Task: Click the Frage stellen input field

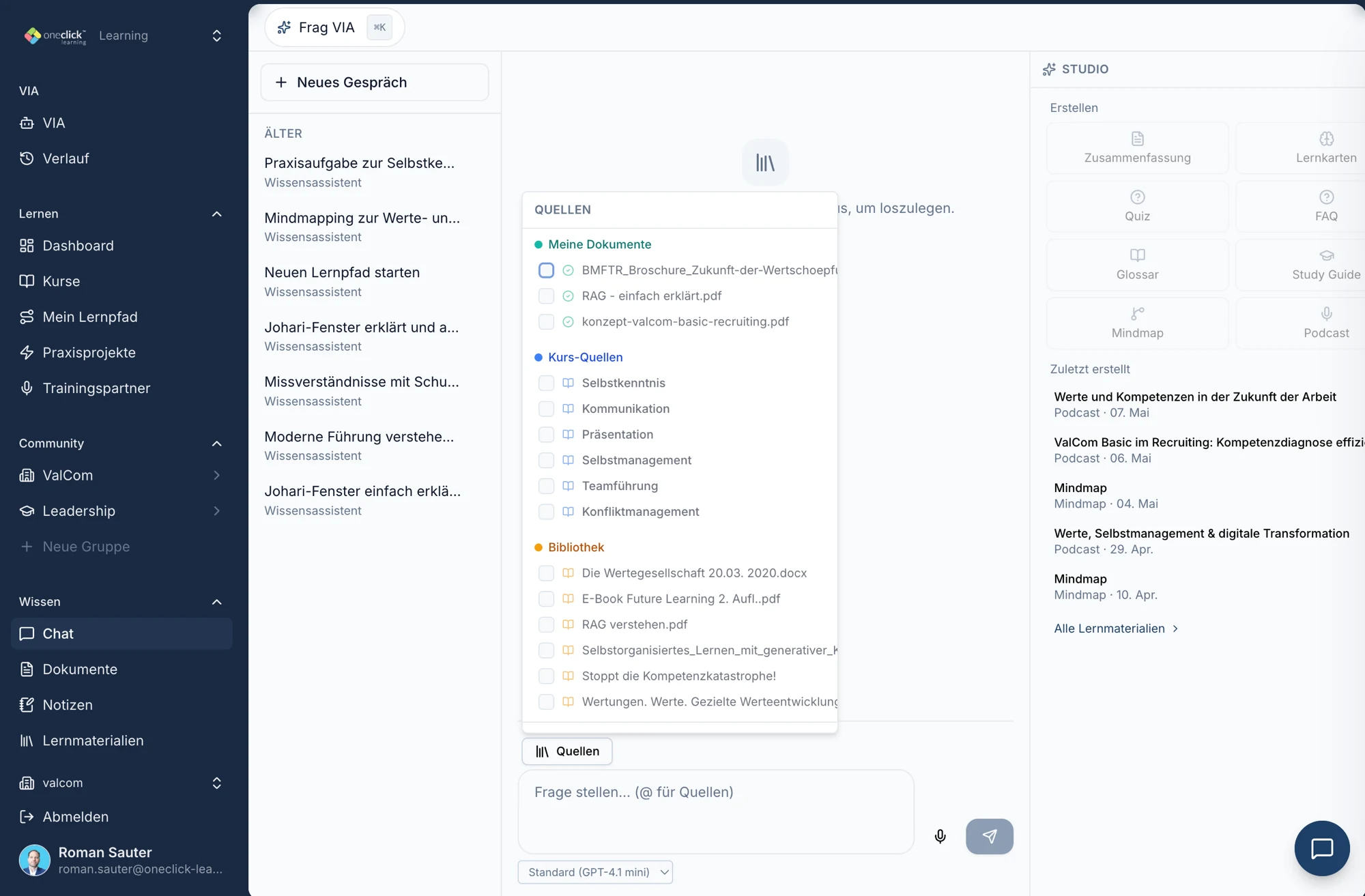Action: (716, 812)
